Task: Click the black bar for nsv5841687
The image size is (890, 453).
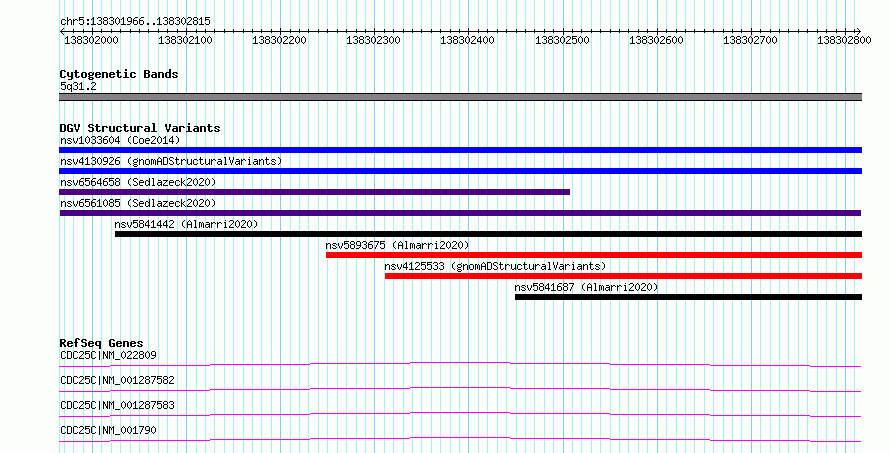Action: [x=689, y=297]
